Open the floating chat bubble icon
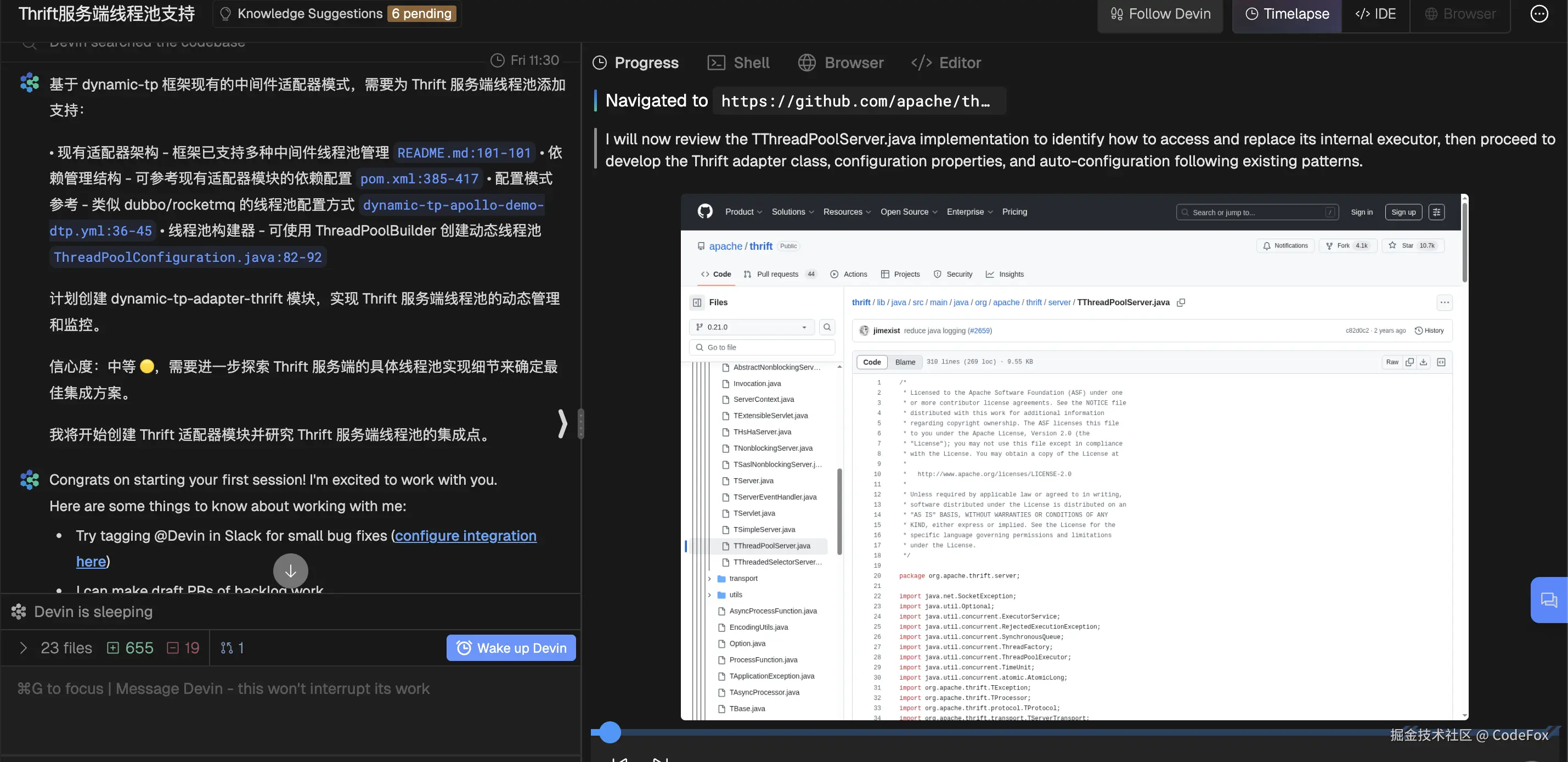This screenshot has width=1568, height=762. [1548, 600]
